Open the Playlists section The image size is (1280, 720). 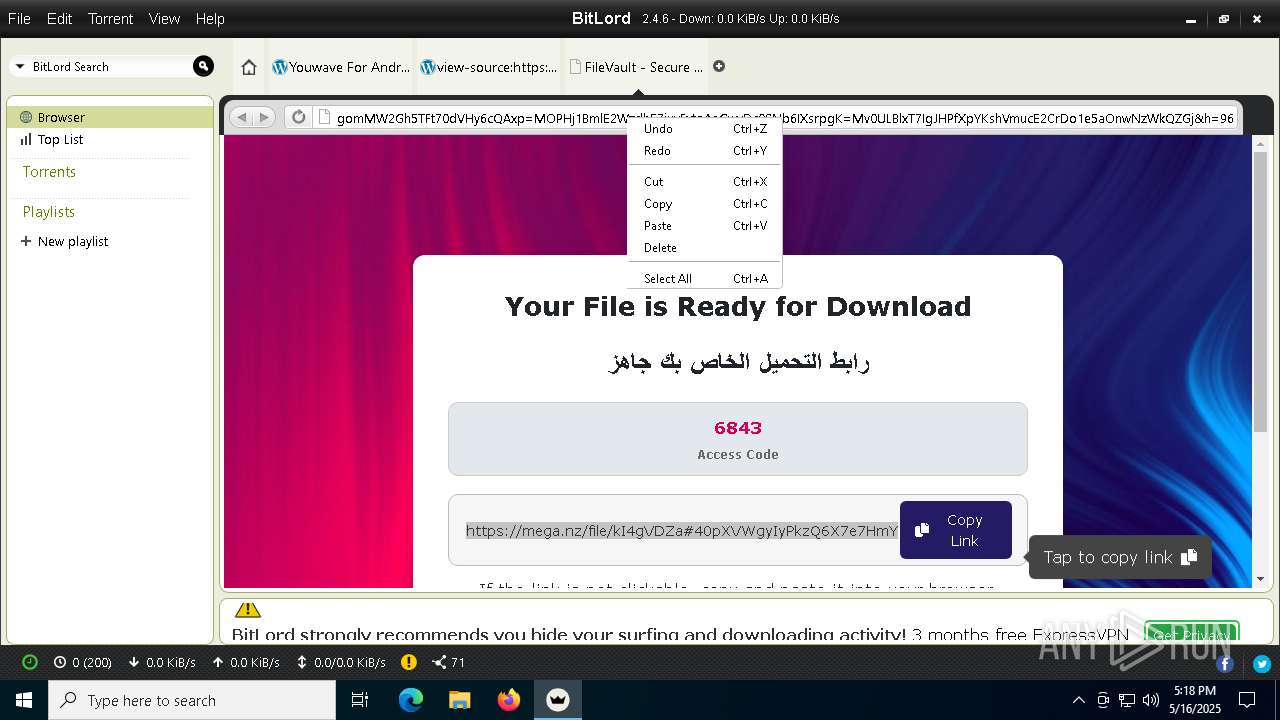click(x=49, y=212)
